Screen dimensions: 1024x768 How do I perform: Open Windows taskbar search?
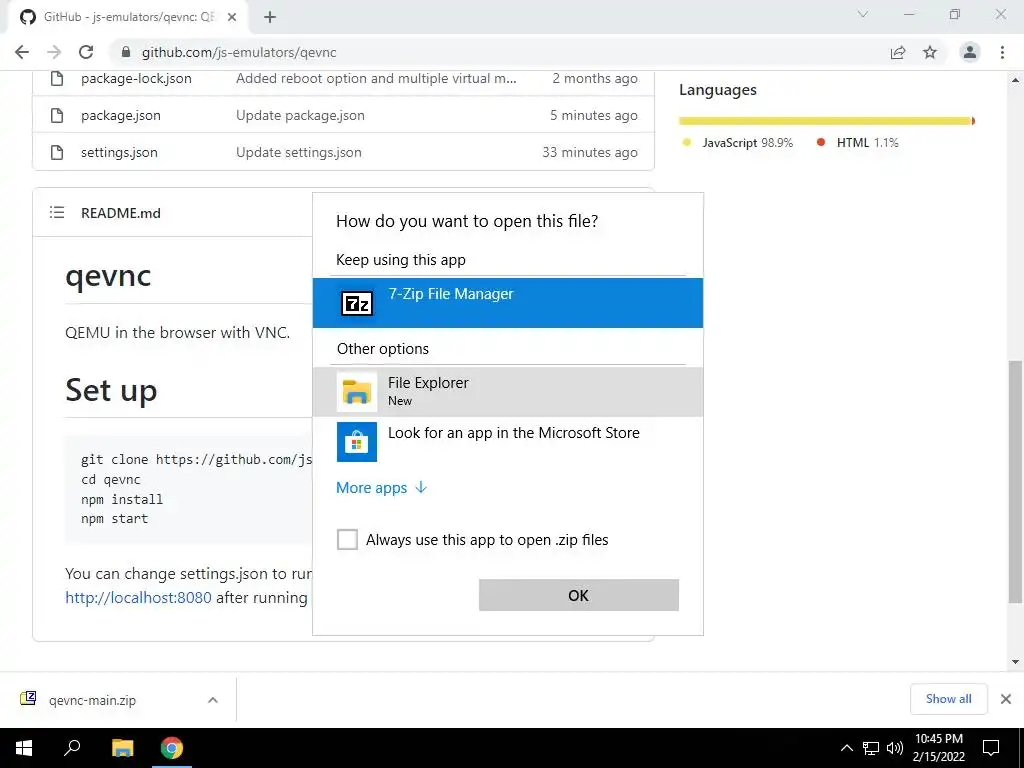tap(72, 748)
